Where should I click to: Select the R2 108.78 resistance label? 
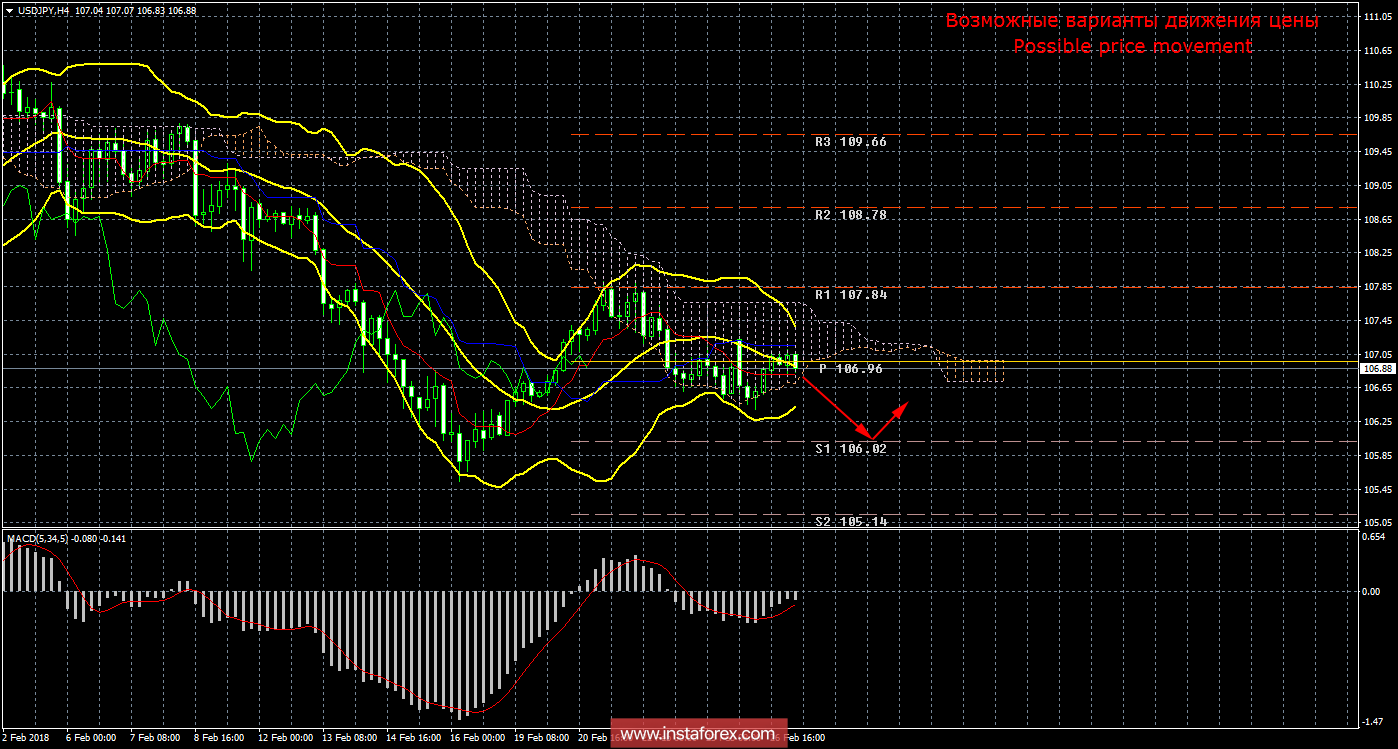(851, 215)
